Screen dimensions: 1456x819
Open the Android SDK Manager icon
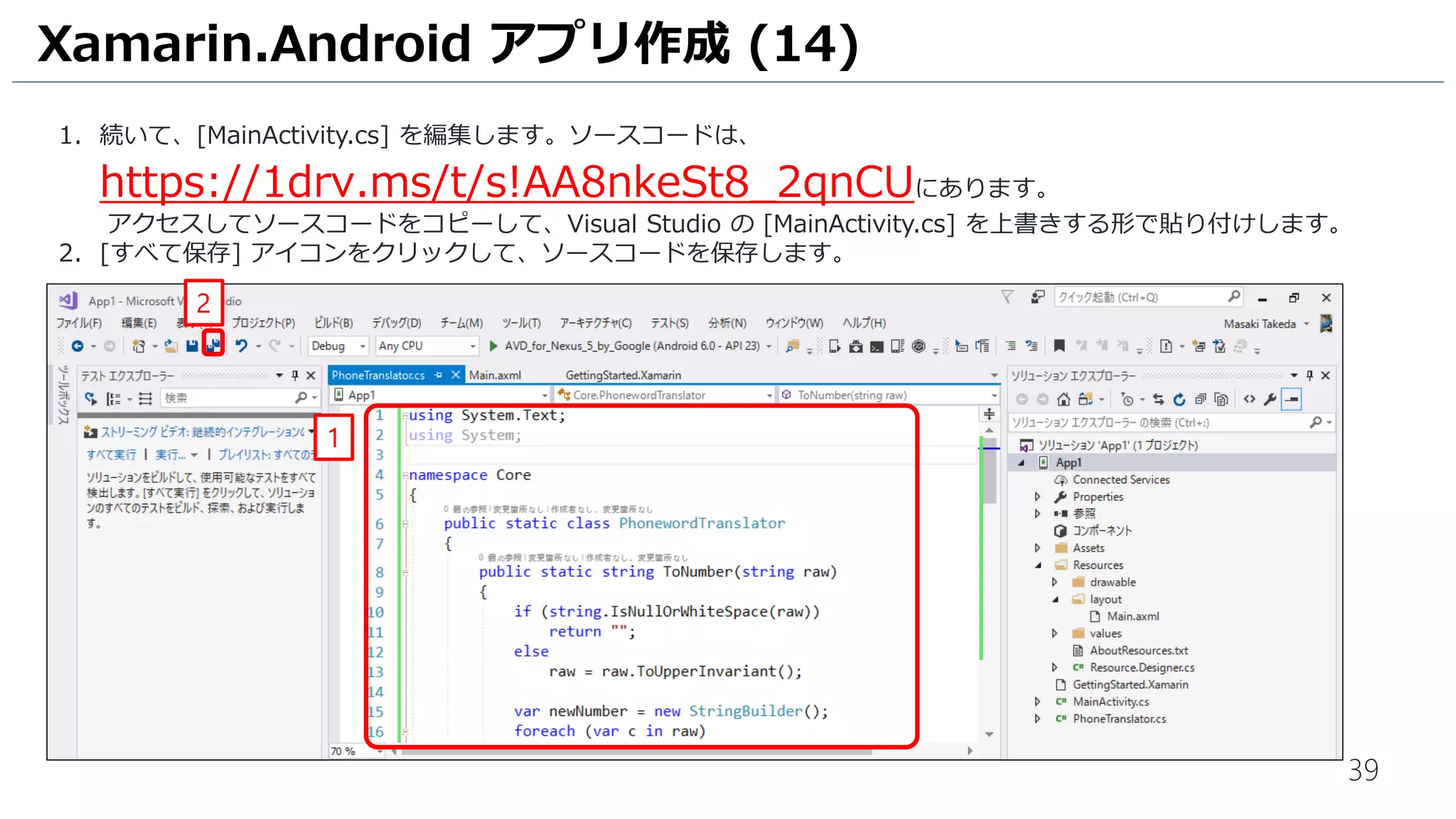(856, 346)
